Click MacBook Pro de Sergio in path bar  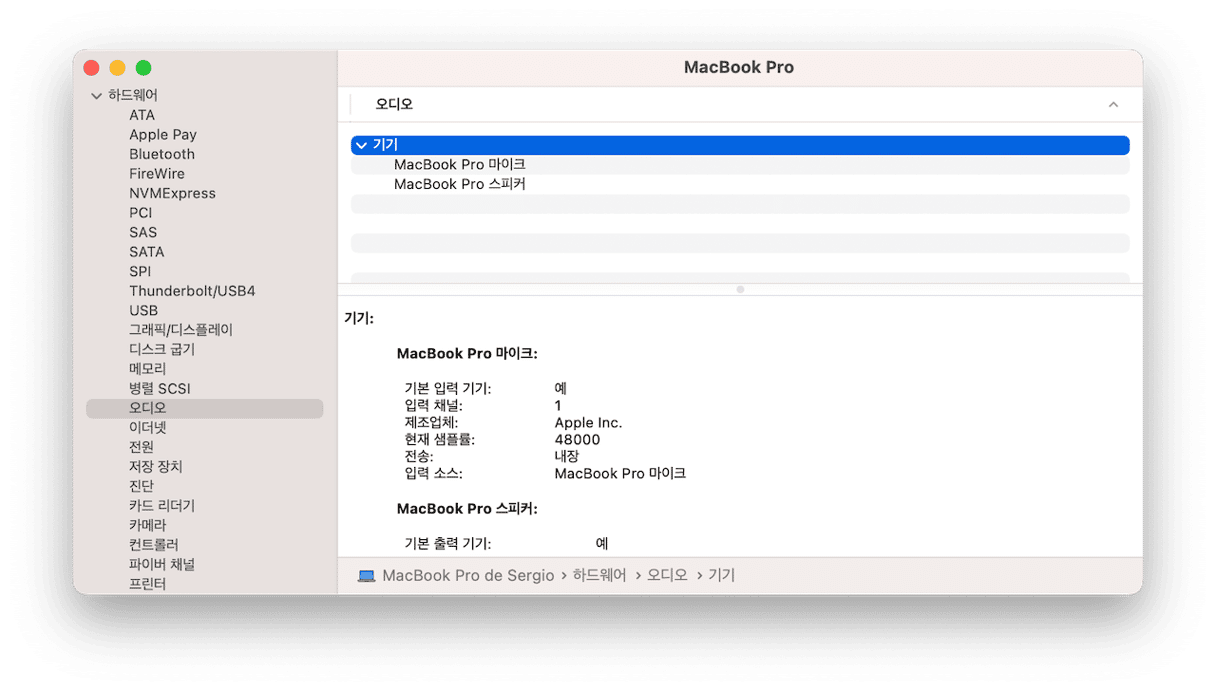(x=467, y=576)
